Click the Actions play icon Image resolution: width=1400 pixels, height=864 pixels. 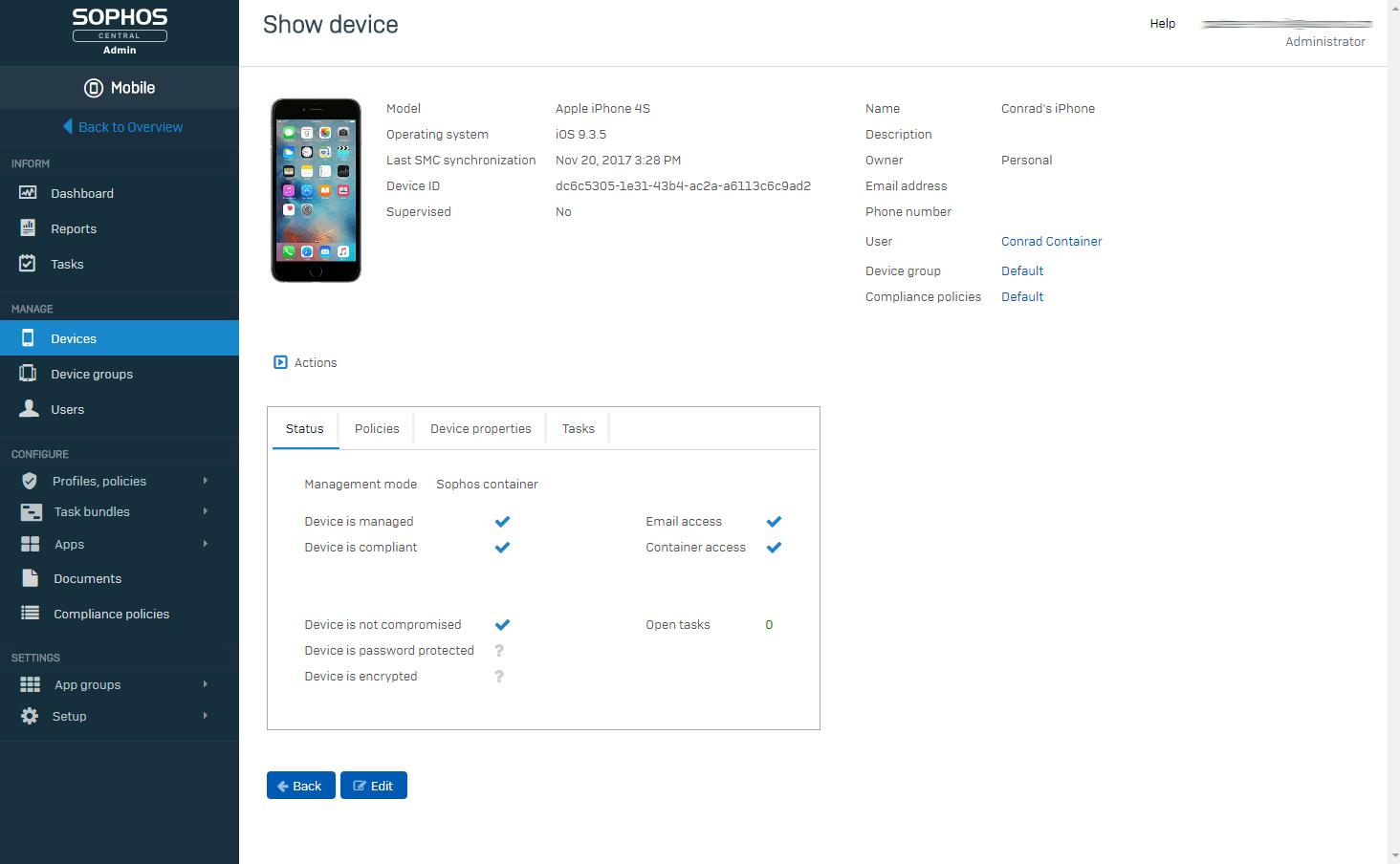coord(280,362)
